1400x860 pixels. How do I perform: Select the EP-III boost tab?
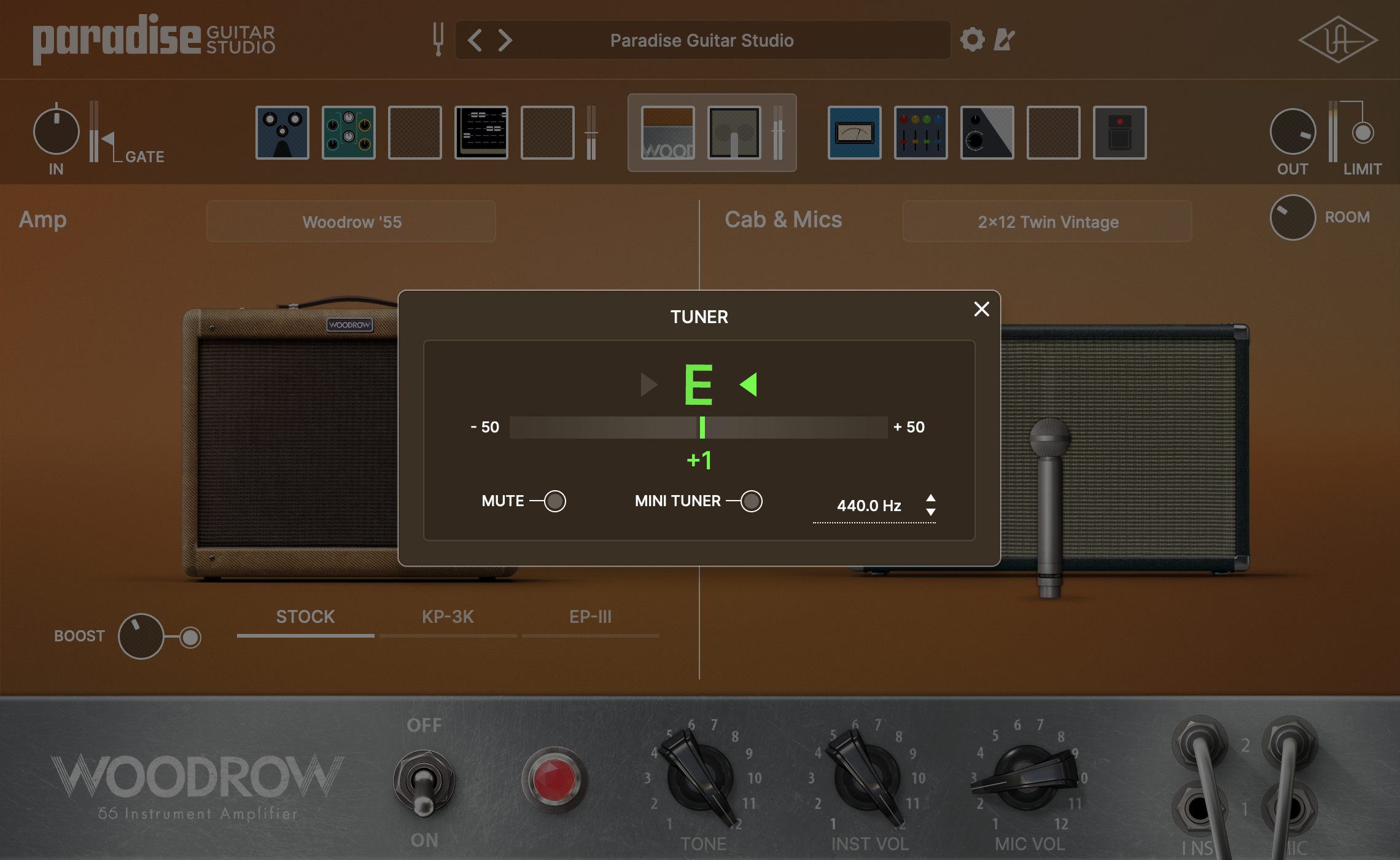[x=591, y=617]
